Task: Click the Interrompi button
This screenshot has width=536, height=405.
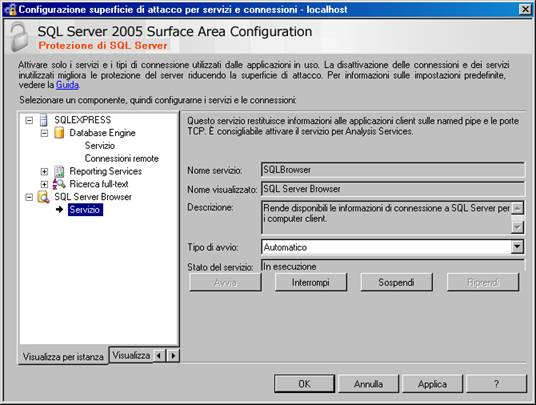Action: [311, 282]
